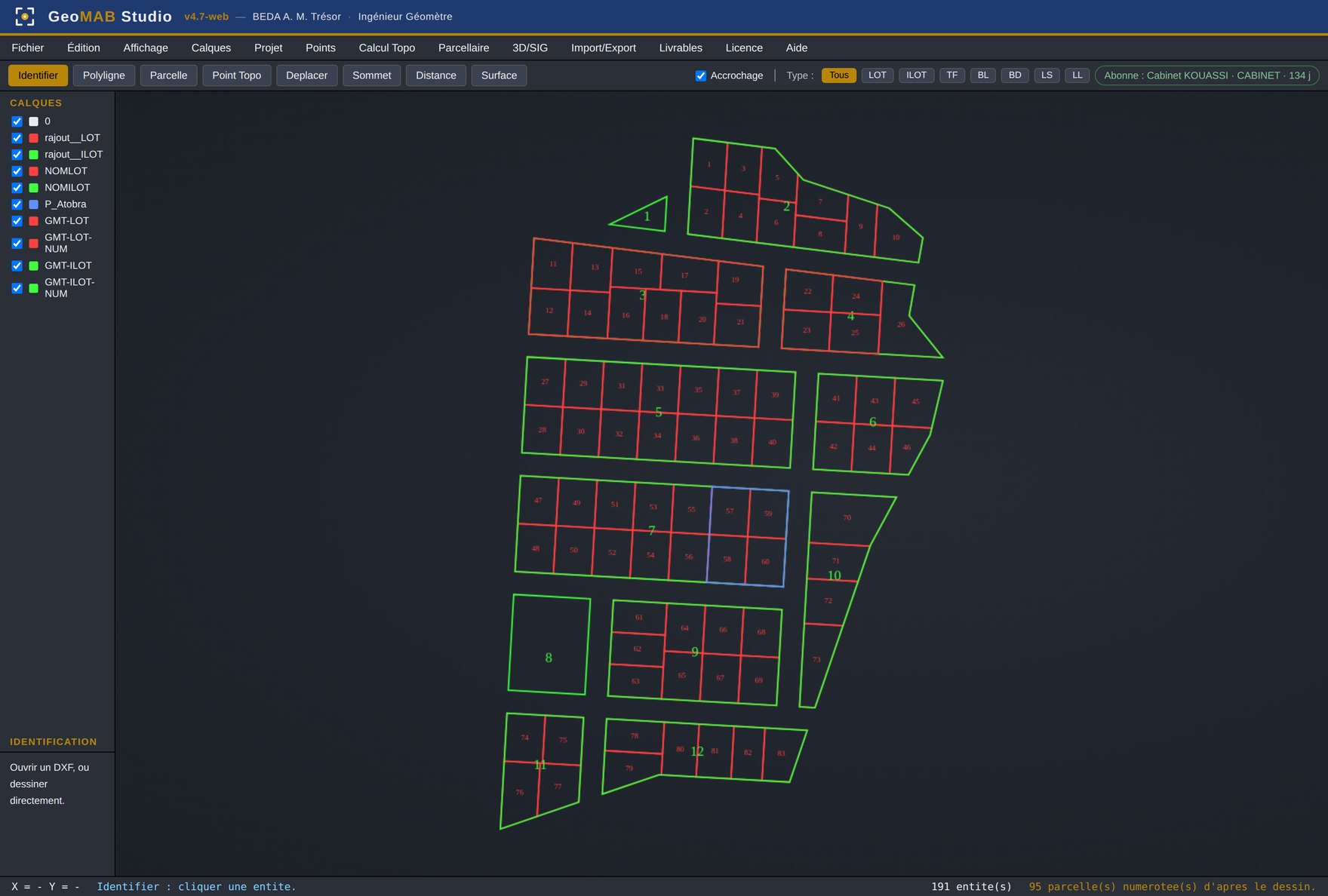Activate the Polyligne tool
The image size is (1328, 896).
pyautogui.click(x=104, y=75)
